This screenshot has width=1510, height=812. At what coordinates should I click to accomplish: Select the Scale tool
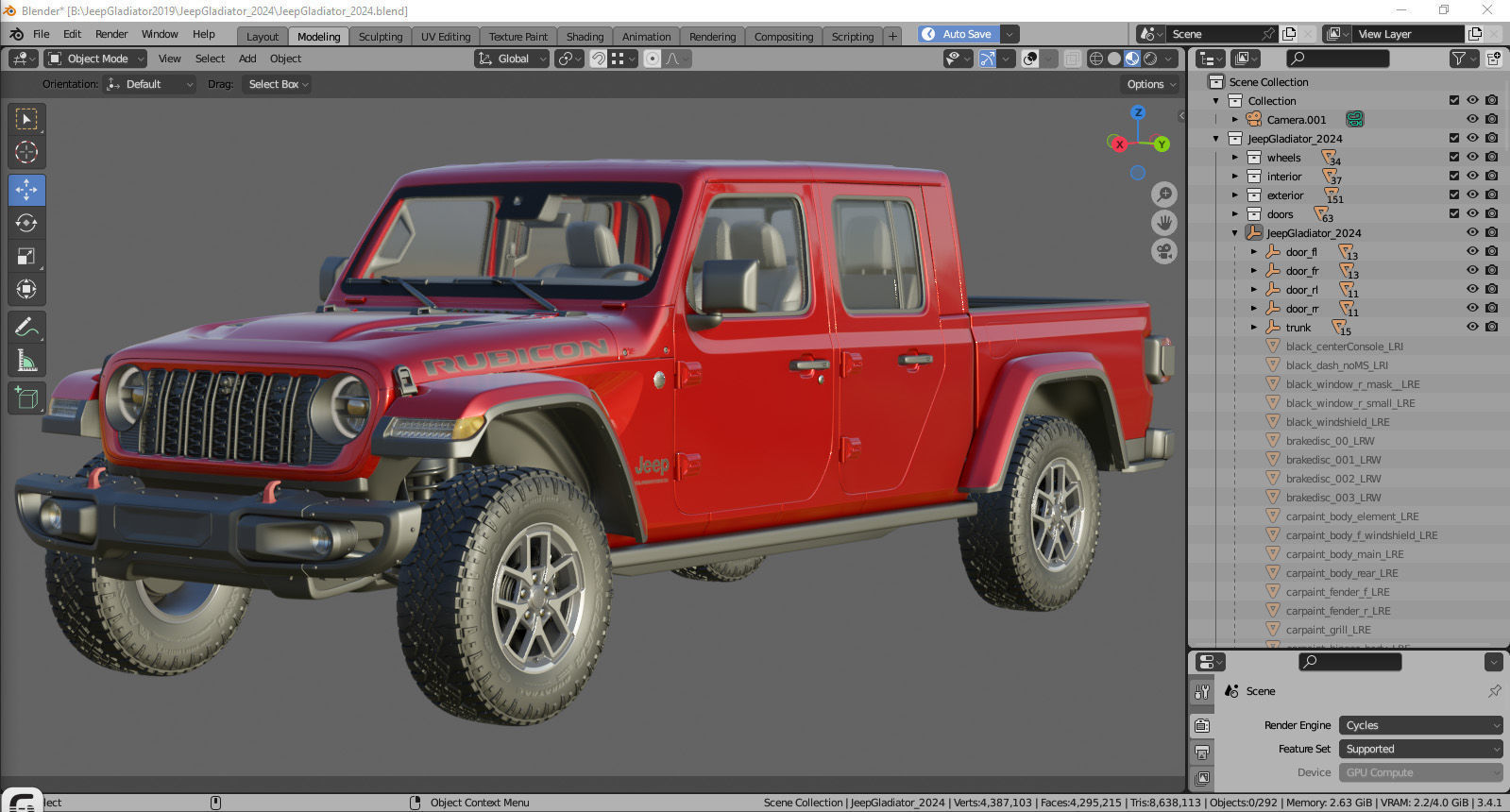coord(26,256)
